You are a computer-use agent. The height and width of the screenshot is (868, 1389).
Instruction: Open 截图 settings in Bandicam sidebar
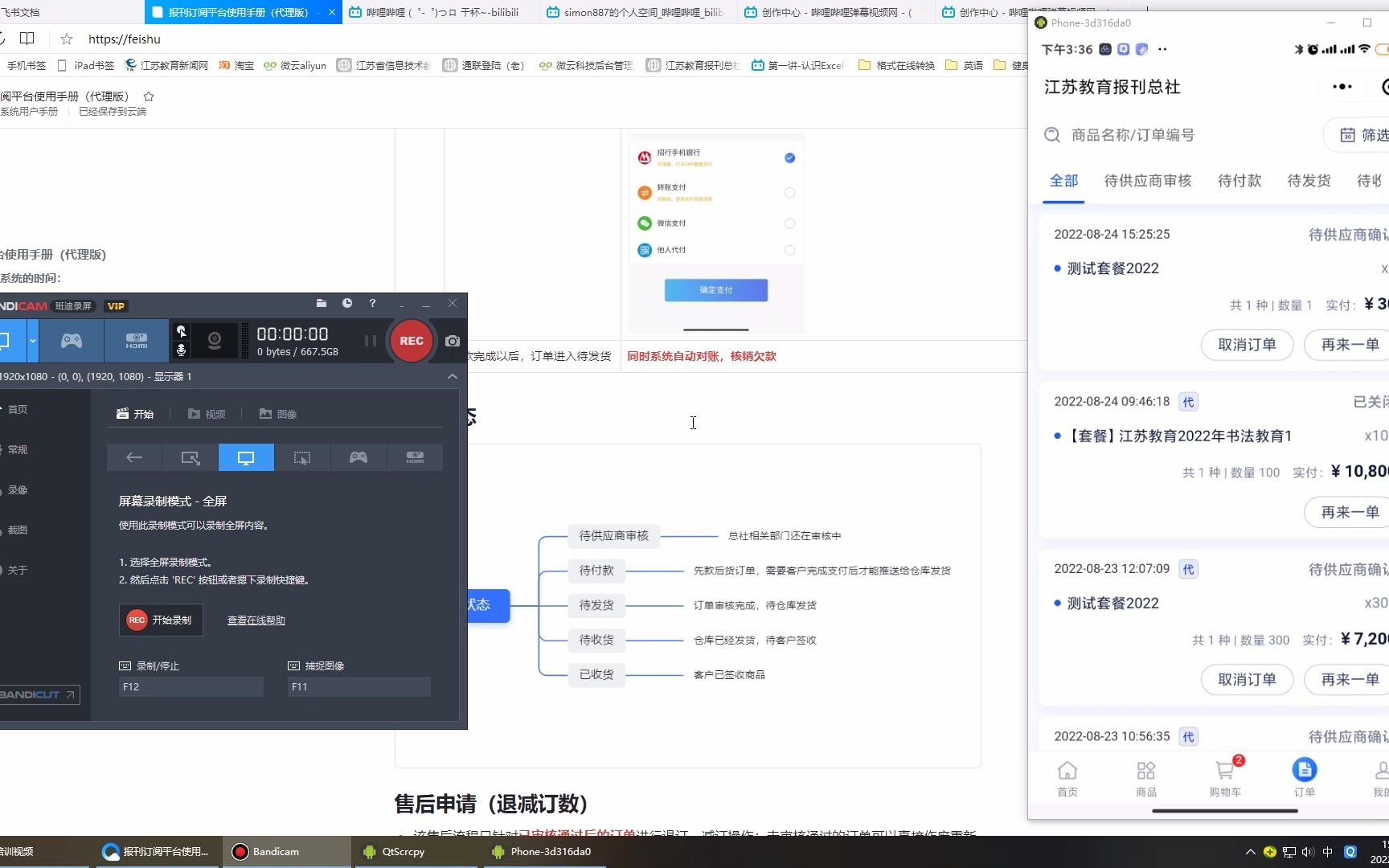[x=18, y=530]
